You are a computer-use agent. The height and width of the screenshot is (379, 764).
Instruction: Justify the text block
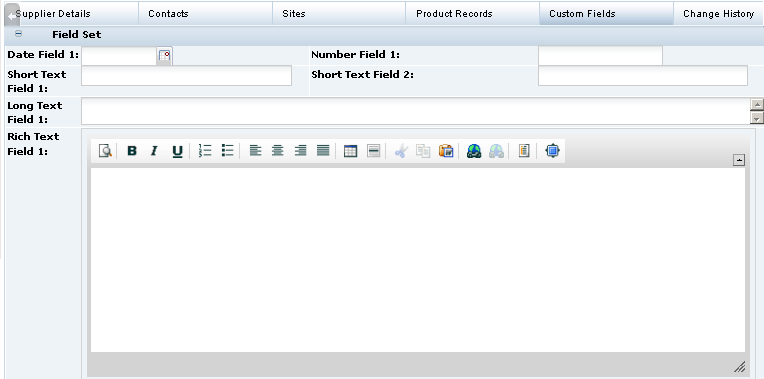pyautogui.click(x=323, y=151)
